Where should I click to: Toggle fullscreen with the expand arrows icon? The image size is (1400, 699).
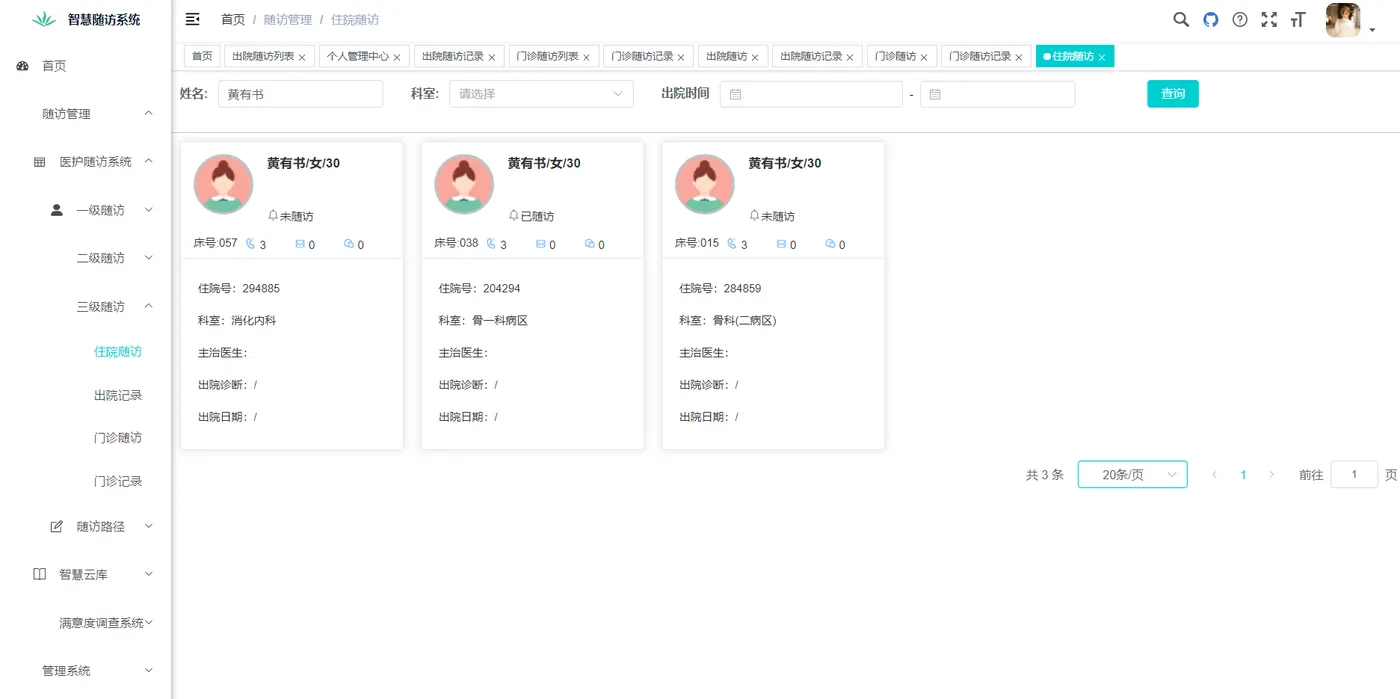tap(1269, 19)
